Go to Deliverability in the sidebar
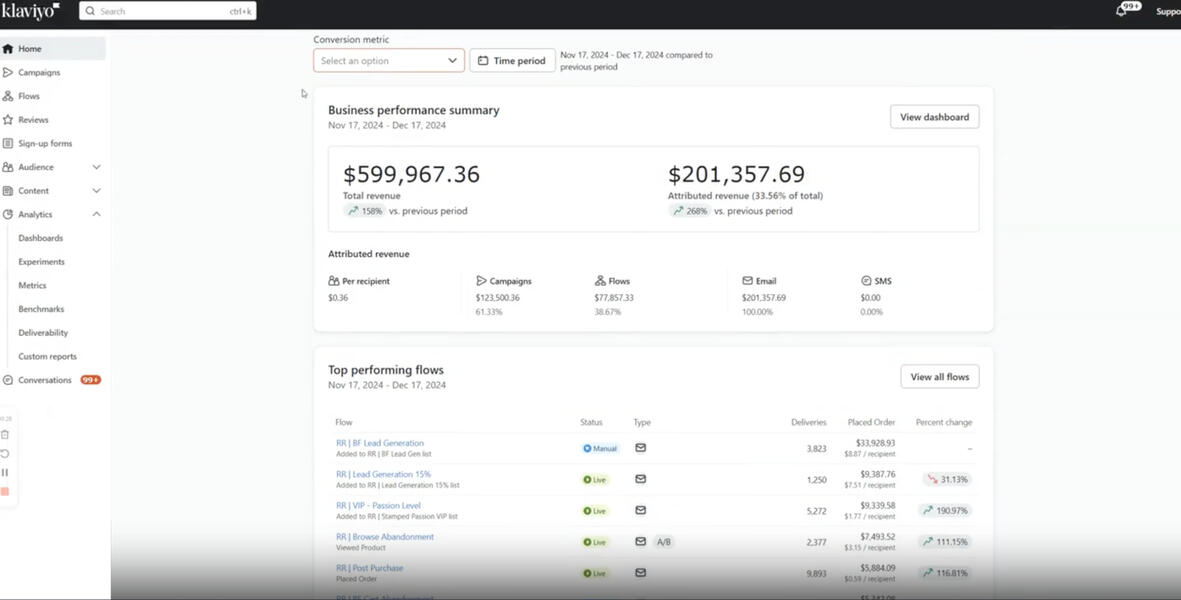The height and width of the screenshot is (600, 1181). 43,333
